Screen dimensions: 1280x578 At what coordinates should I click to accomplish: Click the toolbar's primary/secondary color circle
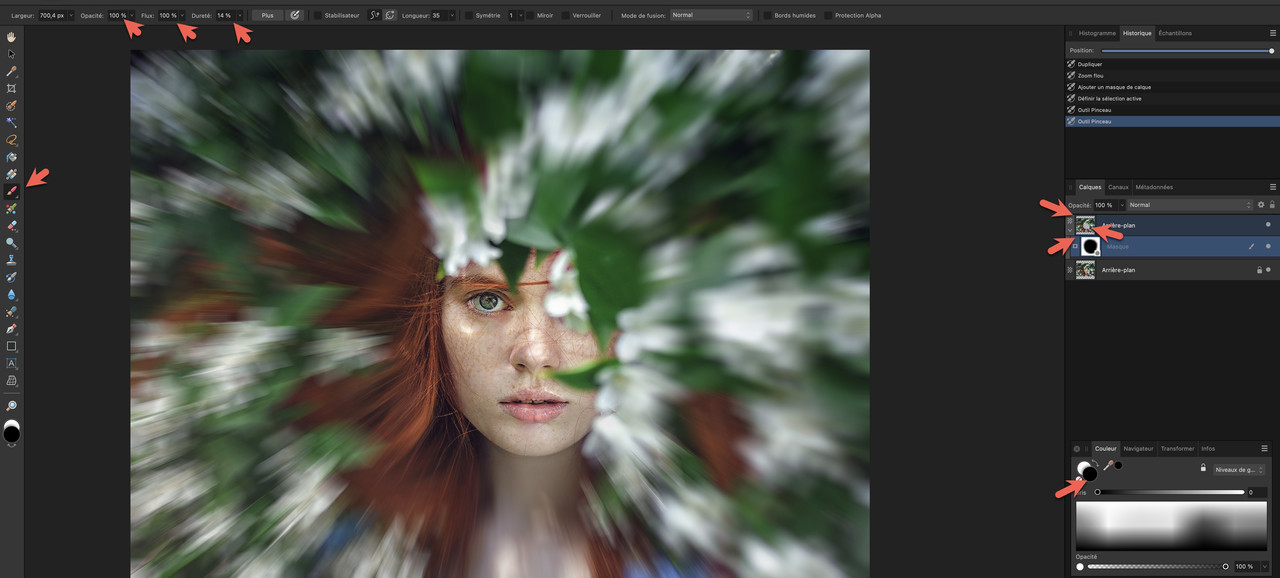(12, 432)
